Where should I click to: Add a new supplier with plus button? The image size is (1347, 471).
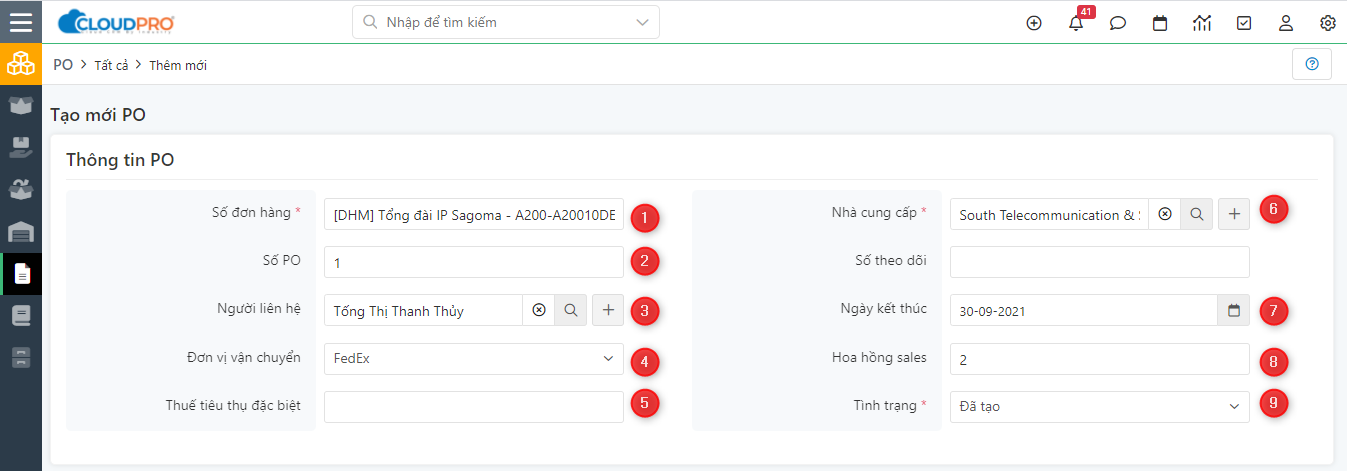(1234, 214)
